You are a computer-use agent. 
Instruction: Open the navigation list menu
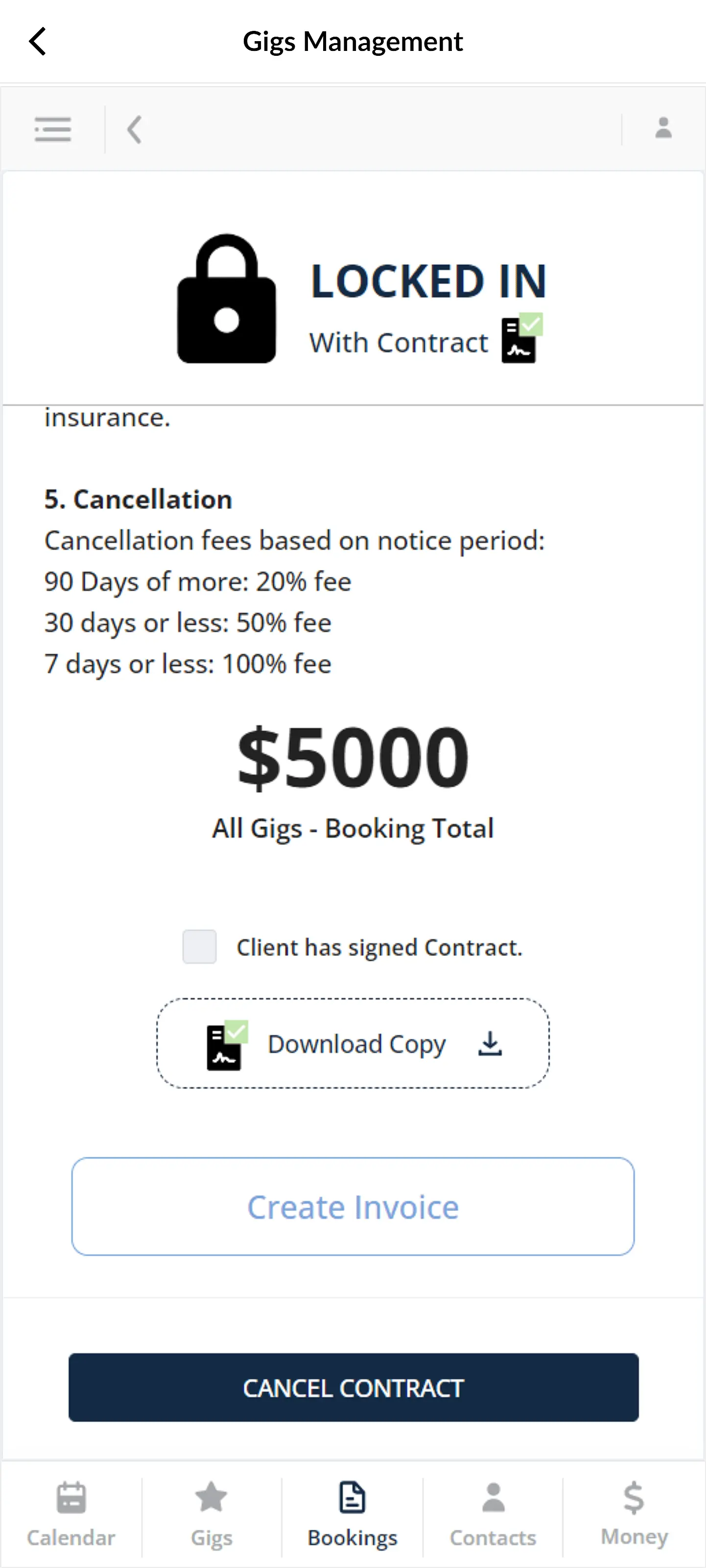pos(52,129)
